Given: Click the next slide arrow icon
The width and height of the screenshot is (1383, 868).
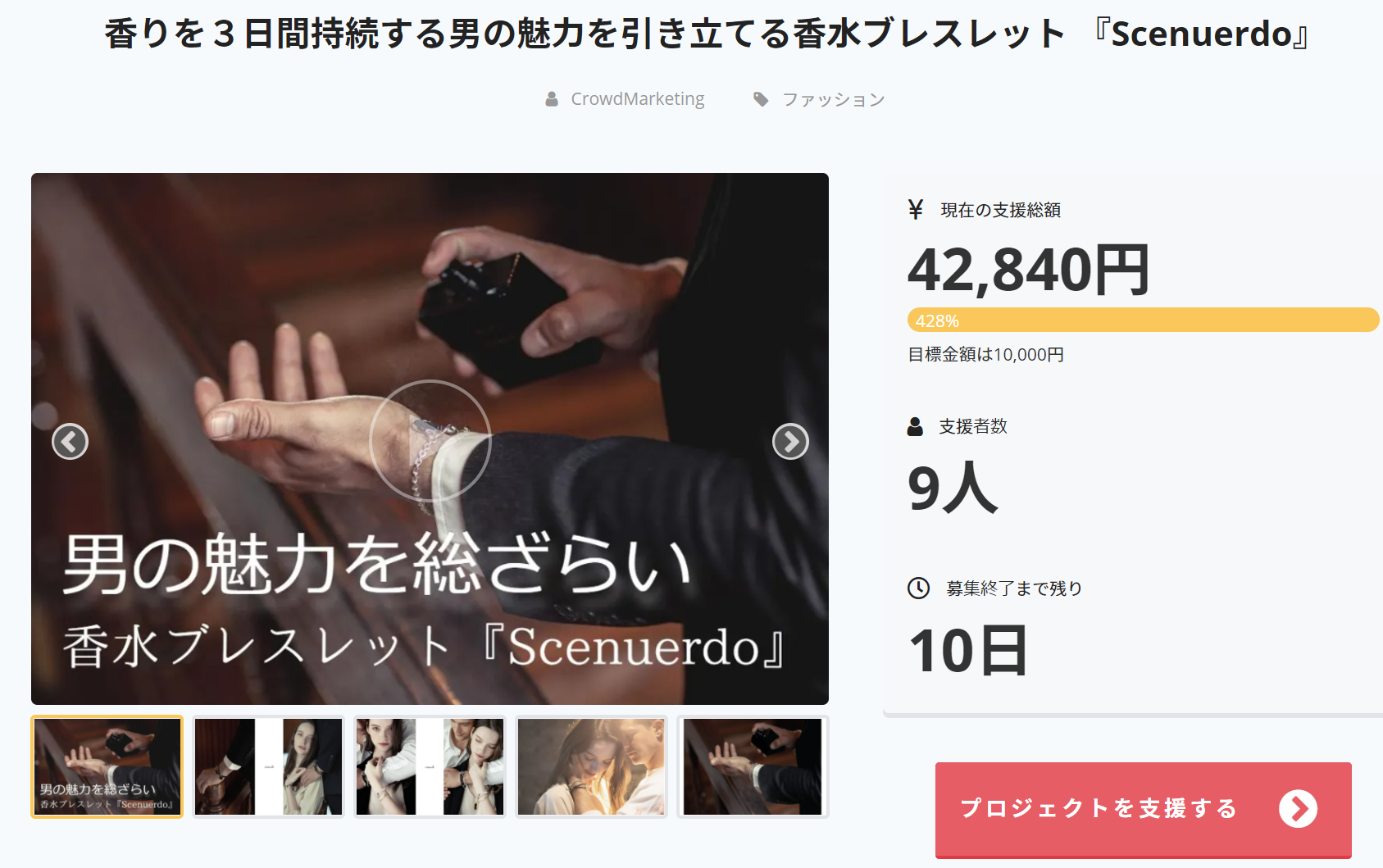Looking at the screenshot, I should (x=790, y=442).
